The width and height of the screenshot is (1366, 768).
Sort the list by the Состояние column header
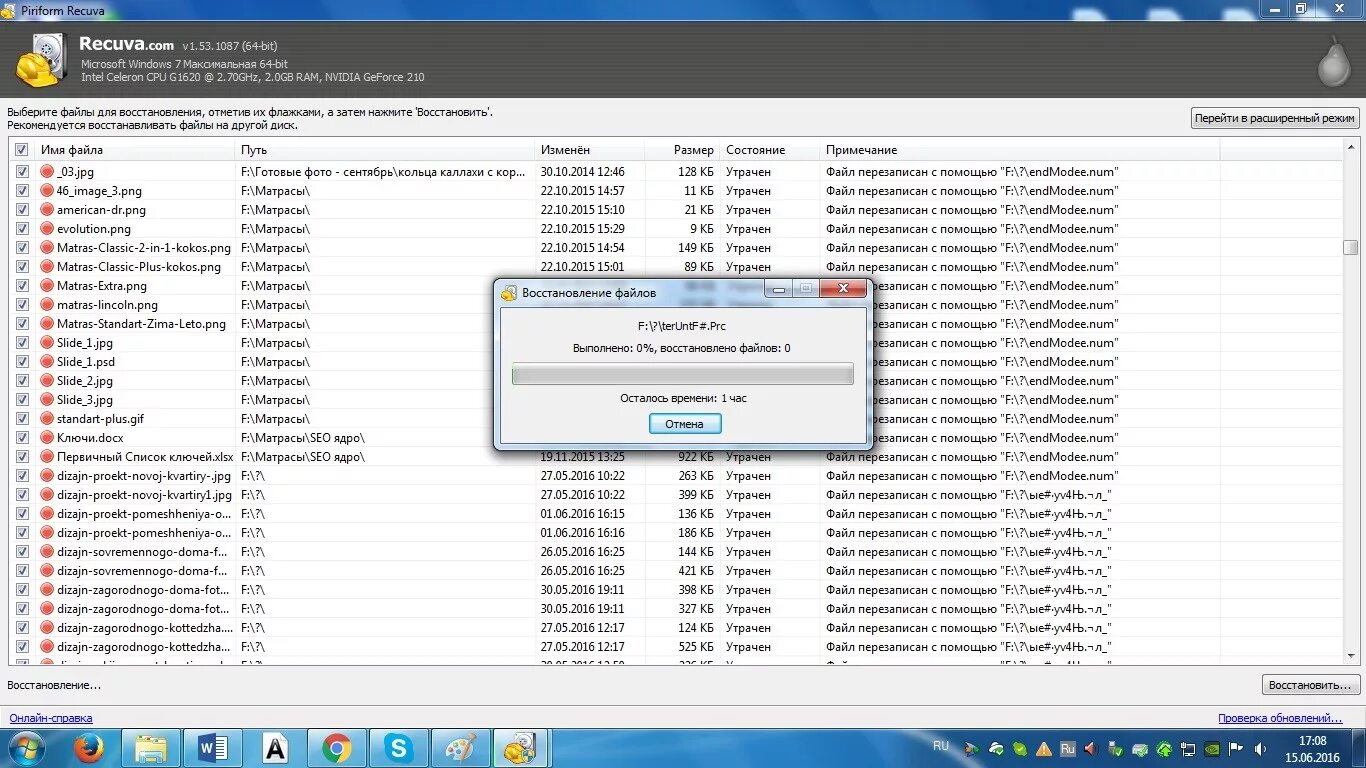tap(769, 150)
